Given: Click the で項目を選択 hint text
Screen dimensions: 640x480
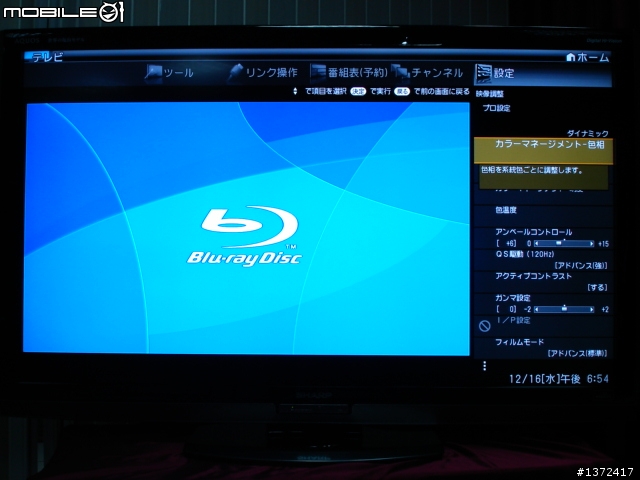Looking at the screenshot, I should click(x=326, y=91).
